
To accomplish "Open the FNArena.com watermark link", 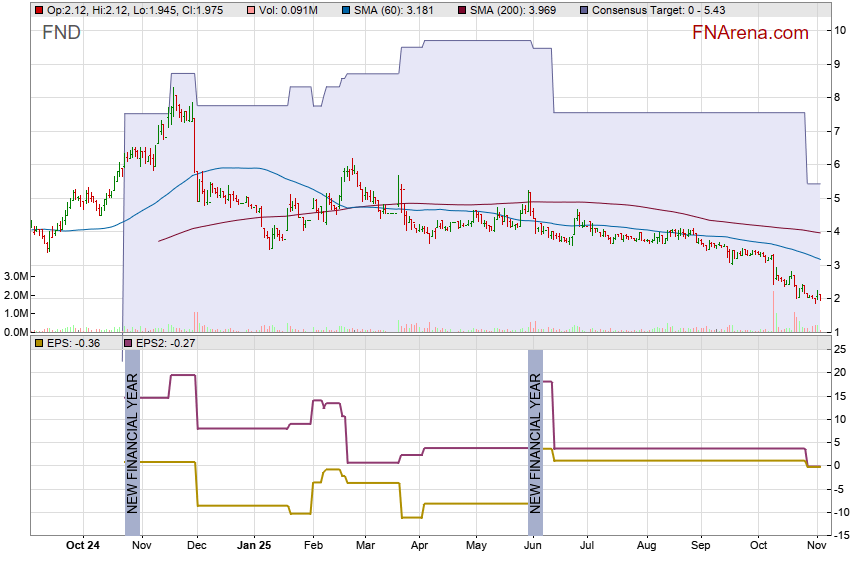I will coord(750,33).
